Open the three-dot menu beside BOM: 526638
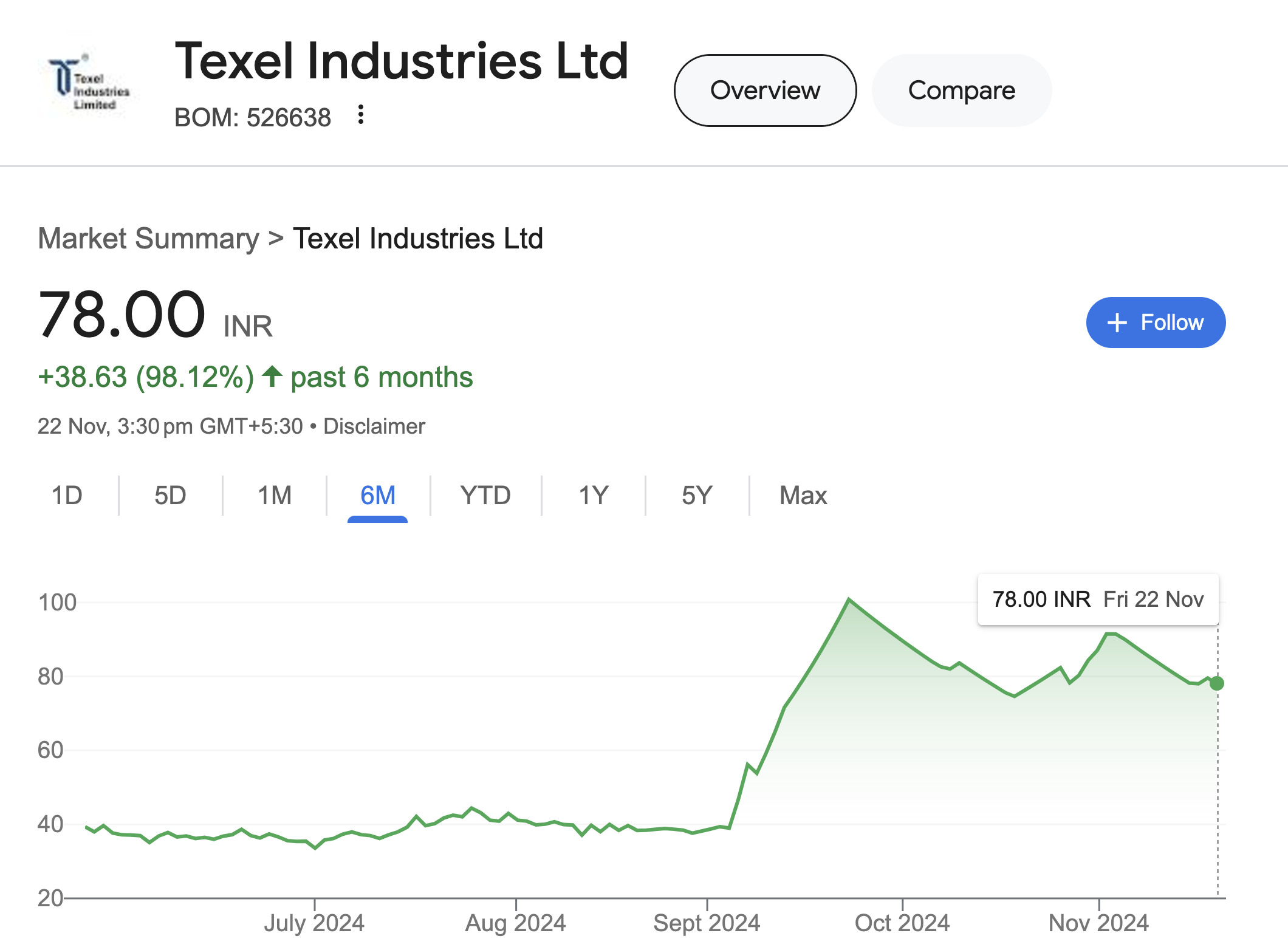The image size is (1288, 950). [x=361, y=114]
